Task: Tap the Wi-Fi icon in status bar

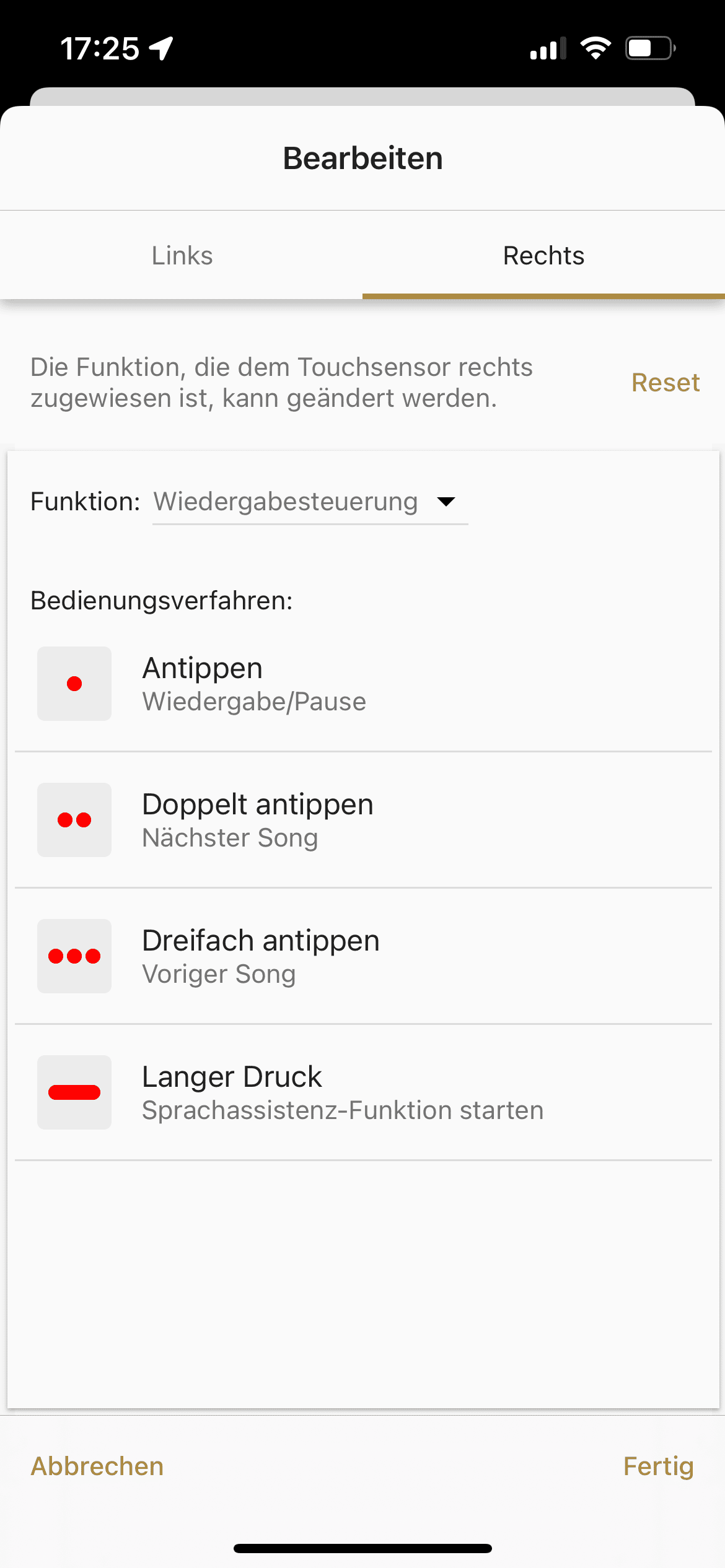Action: (x=595, y=48)
